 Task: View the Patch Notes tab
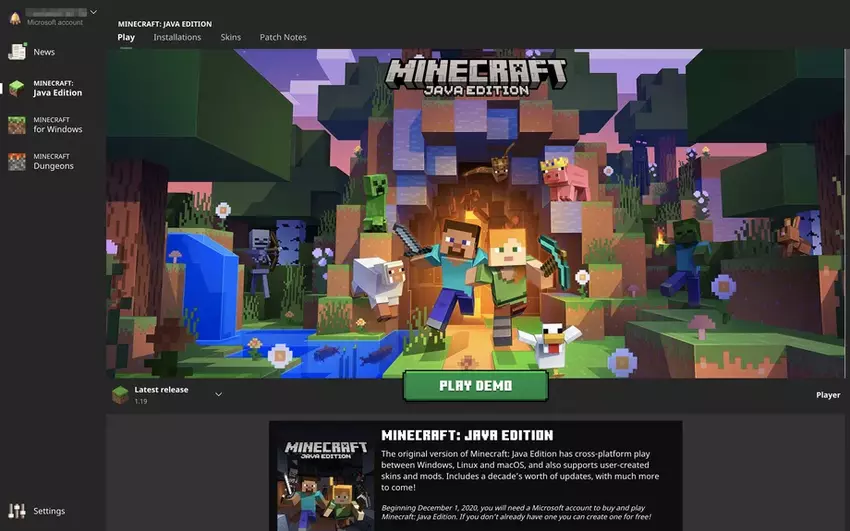tap(283, 37)
